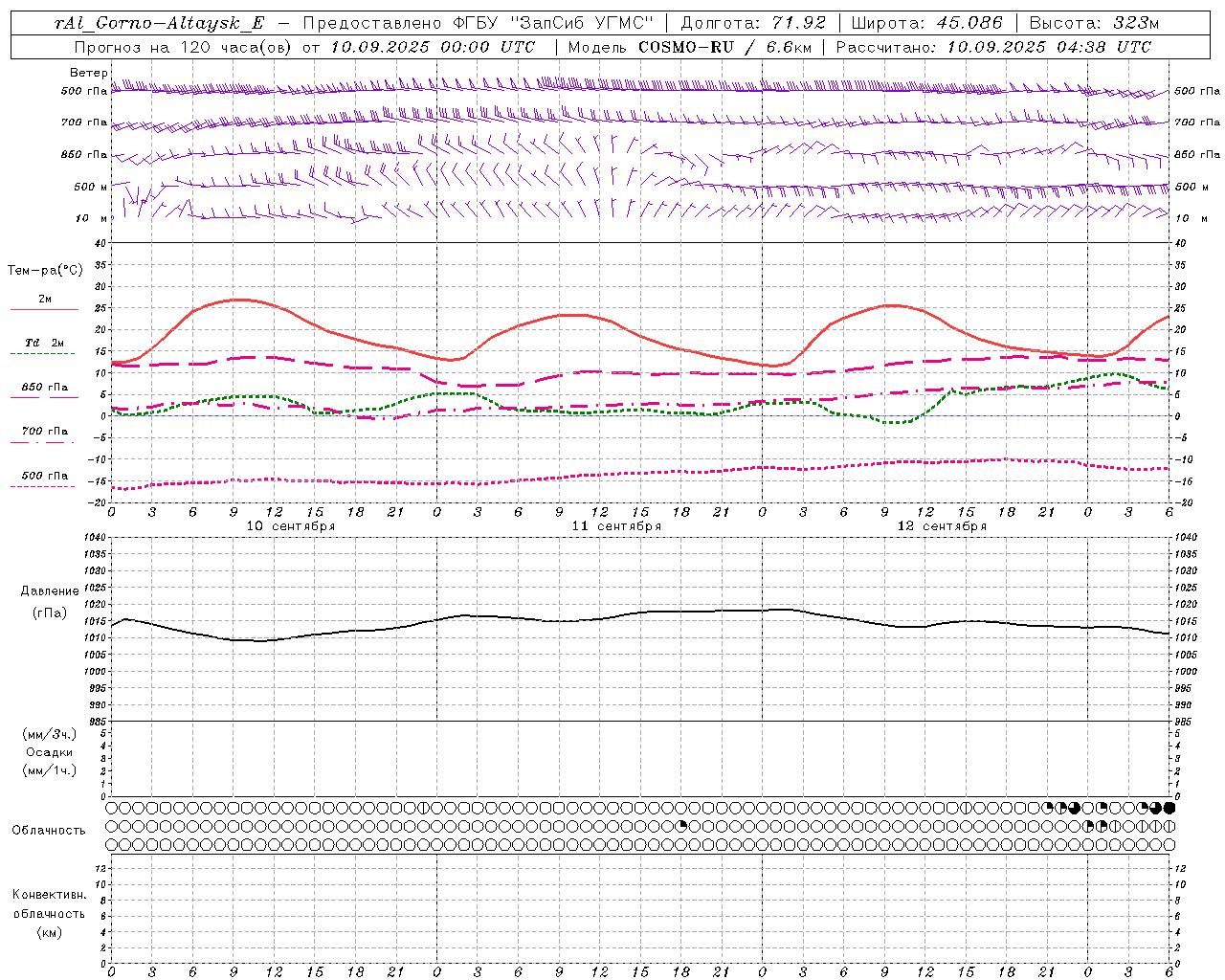
Task: Click the Давление pressure section label
Action: click(48, 591)
